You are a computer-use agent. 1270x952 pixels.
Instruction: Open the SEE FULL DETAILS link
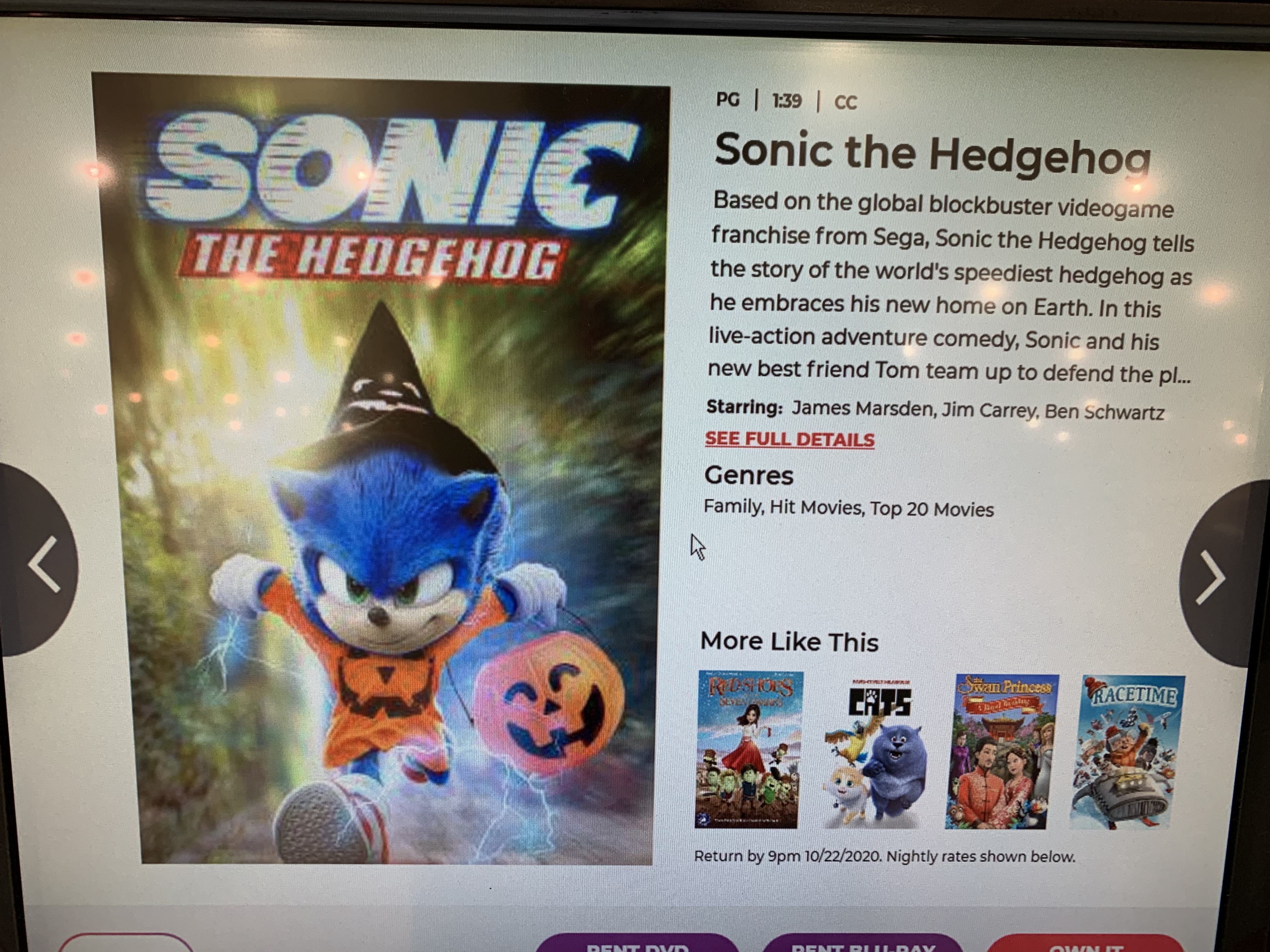pos(789,439)
